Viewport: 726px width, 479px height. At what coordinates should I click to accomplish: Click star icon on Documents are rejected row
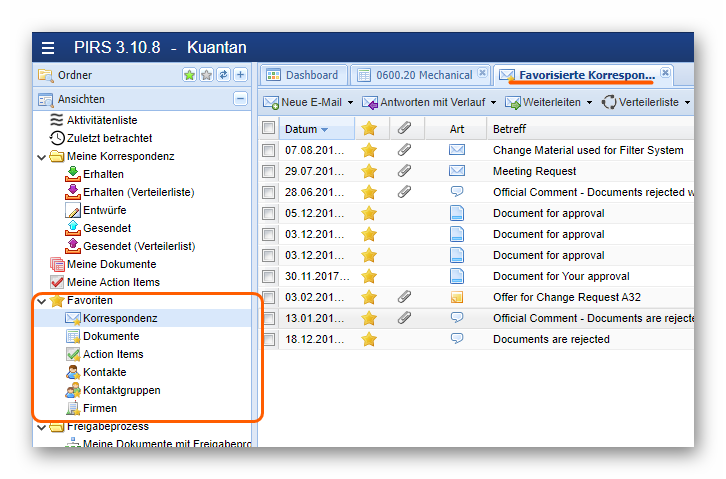click(x=369, y=339)
